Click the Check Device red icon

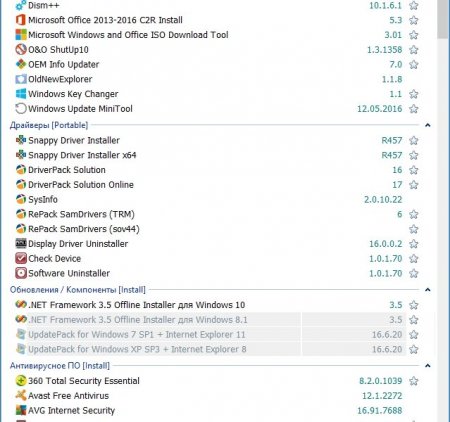pos(21,258)
